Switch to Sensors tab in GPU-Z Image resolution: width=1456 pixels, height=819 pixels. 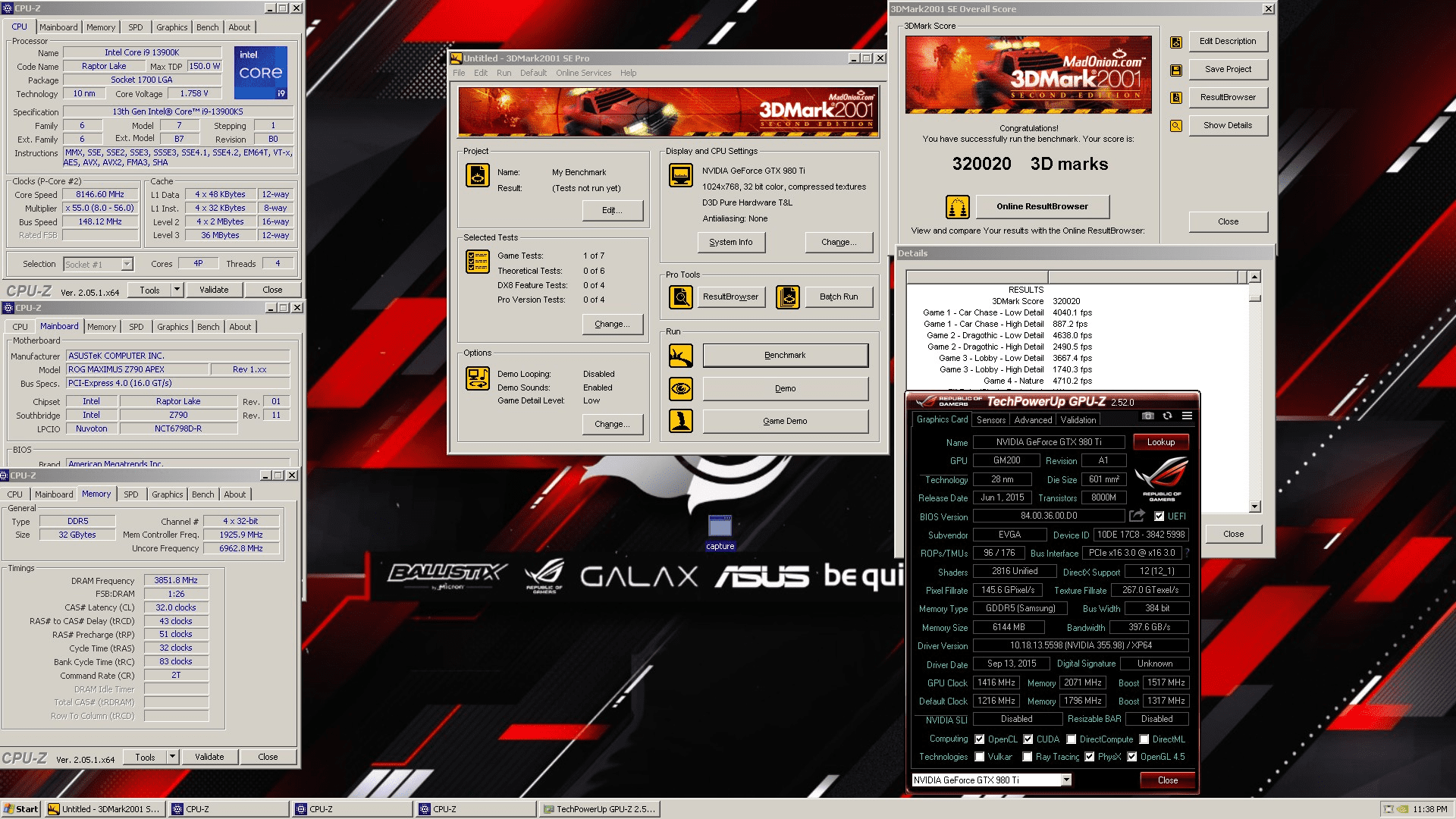pos(990,420)
